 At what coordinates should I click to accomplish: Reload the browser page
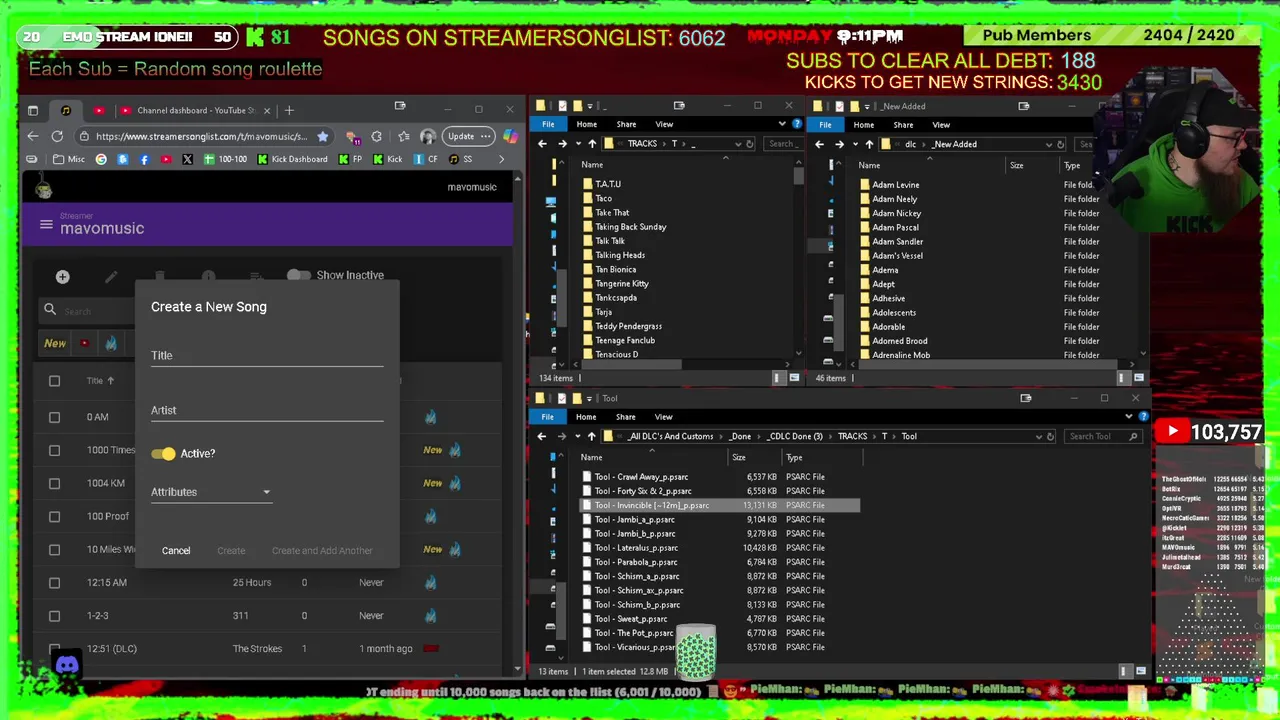pyautogui.click(x=57, y=136)
